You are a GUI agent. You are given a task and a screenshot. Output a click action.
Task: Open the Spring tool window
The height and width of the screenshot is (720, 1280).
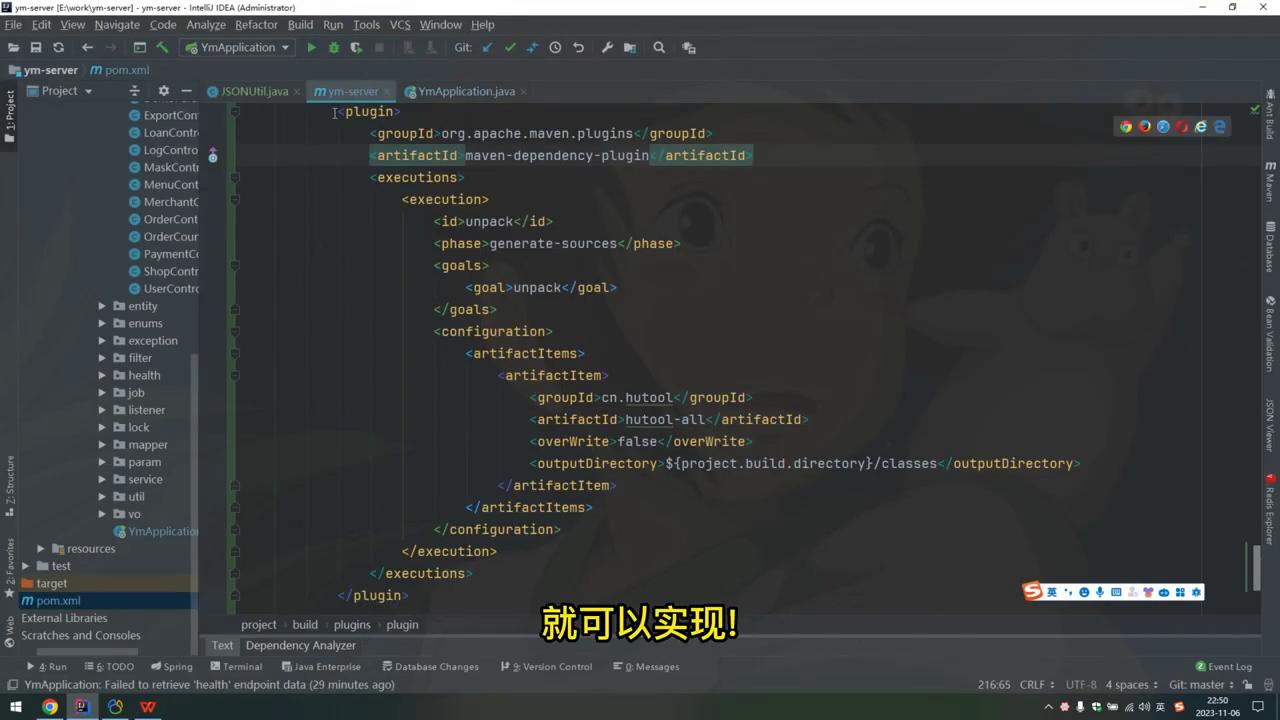coord(171,667)
